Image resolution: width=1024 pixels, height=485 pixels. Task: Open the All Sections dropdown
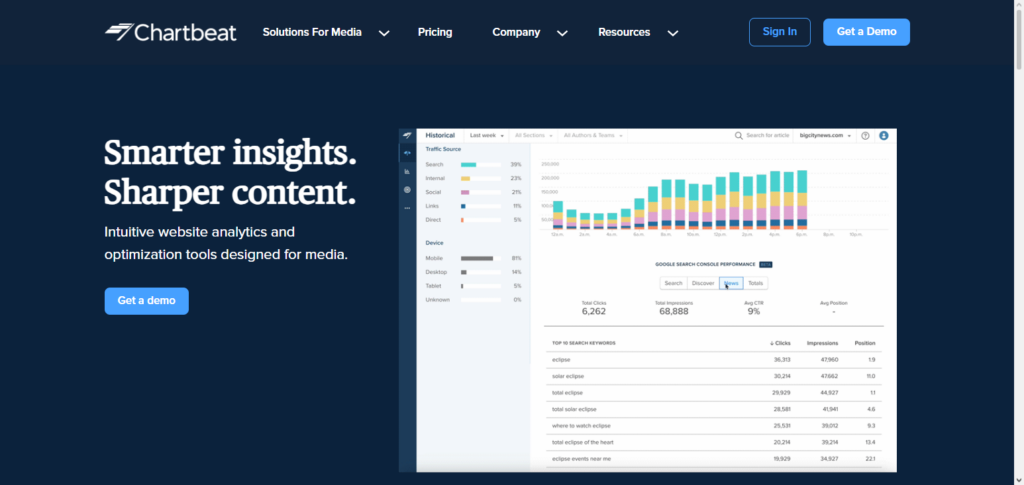point(534,136)
